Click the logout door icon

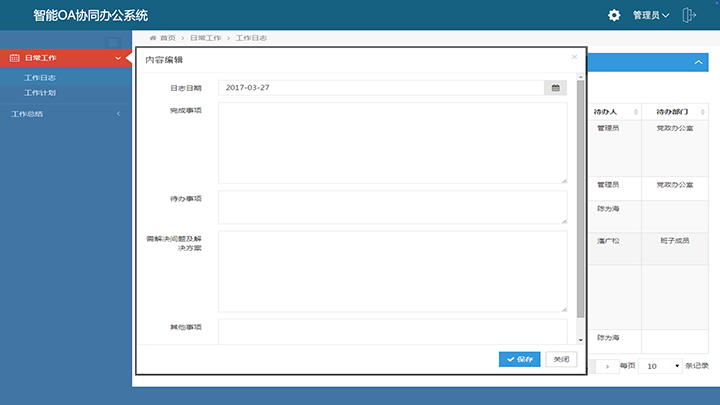click(689, 15)
